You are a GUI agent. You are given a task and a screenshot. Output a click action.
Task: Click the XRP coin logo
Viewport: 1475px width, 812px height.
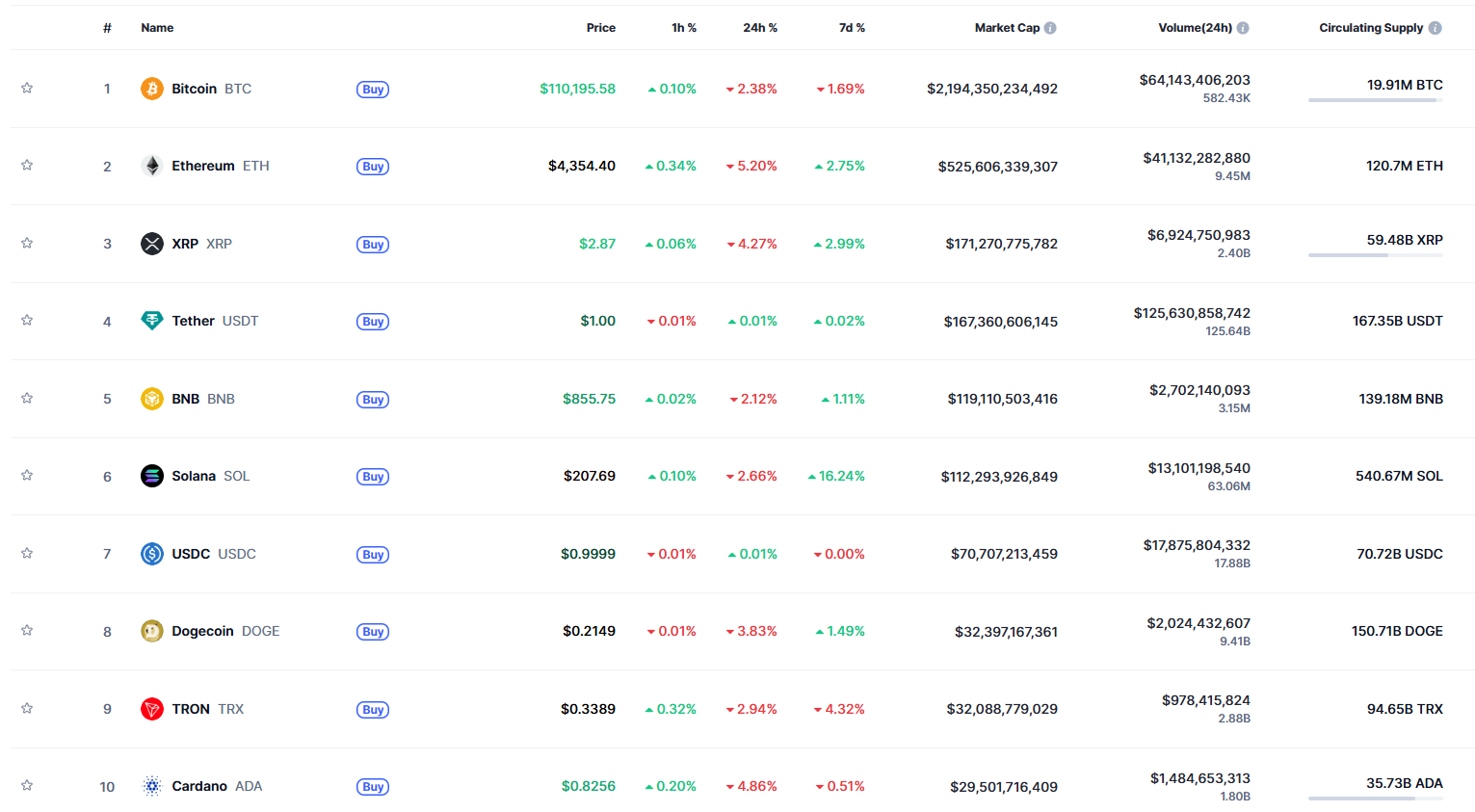(152, 244)
